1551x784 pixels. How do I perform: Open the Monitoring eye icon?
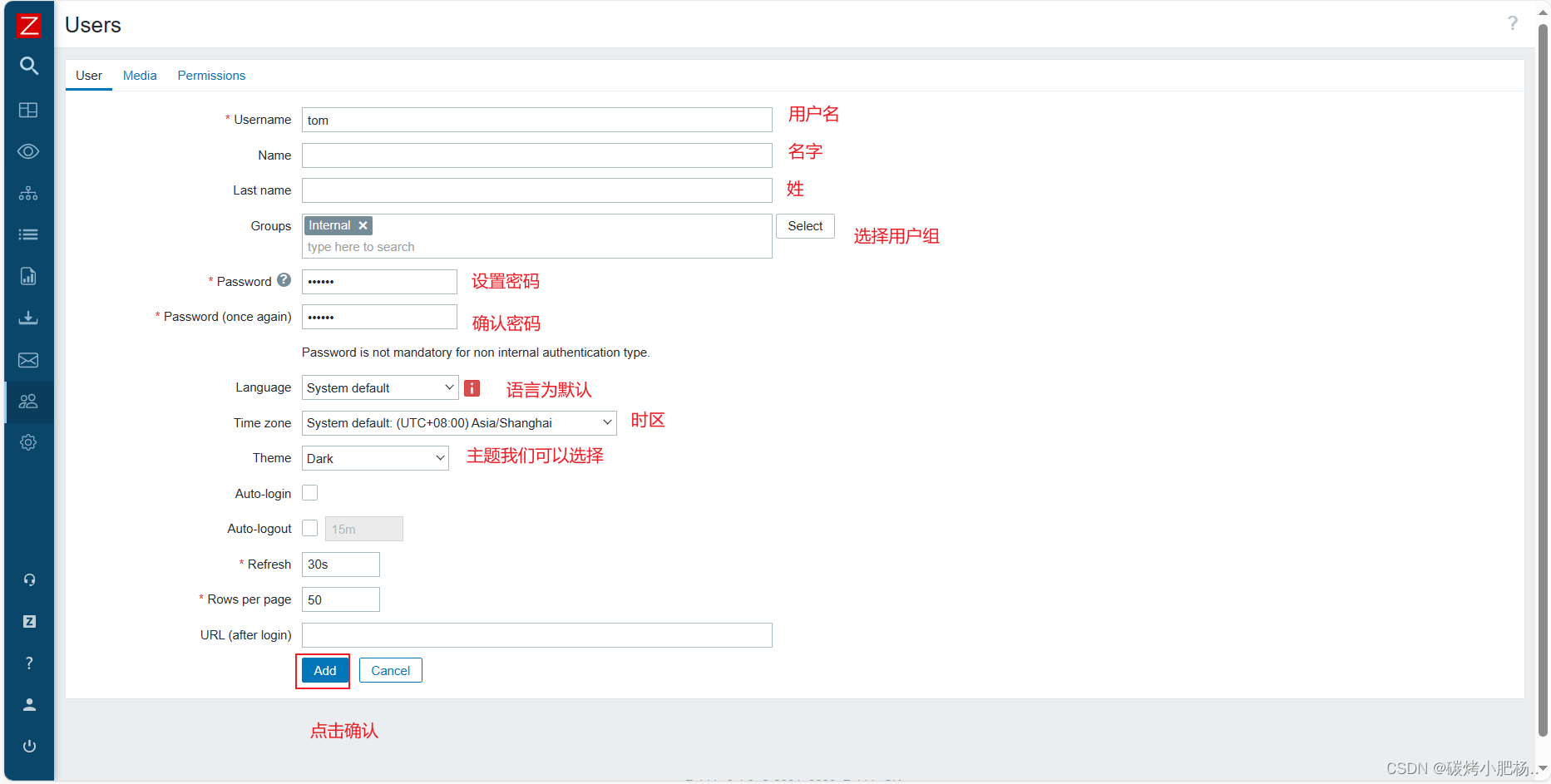28,151
